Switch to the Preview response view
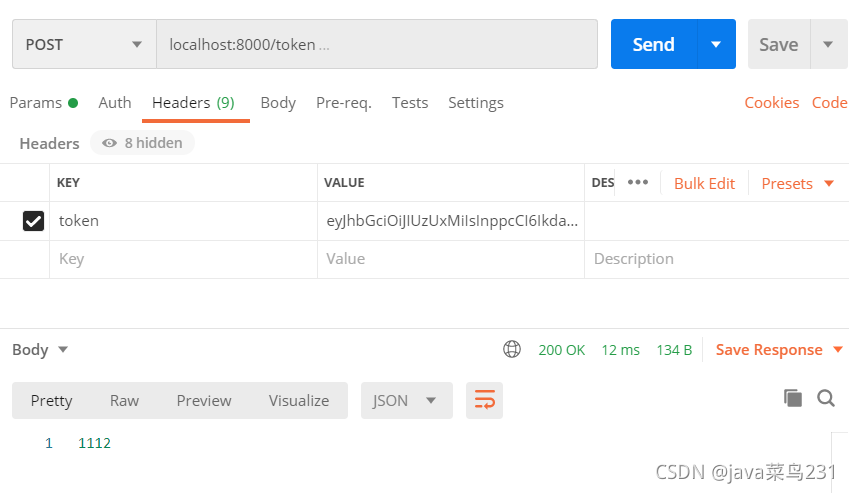This screenshot has width=849, height=493. (x=204, y=400)
